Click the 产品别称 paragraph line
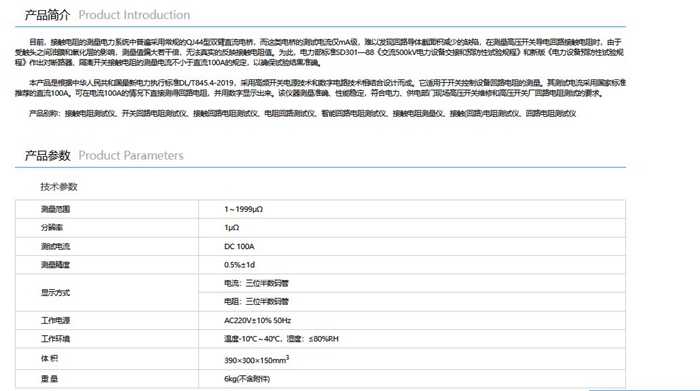The image size is (700, 391). click(302, 113)
